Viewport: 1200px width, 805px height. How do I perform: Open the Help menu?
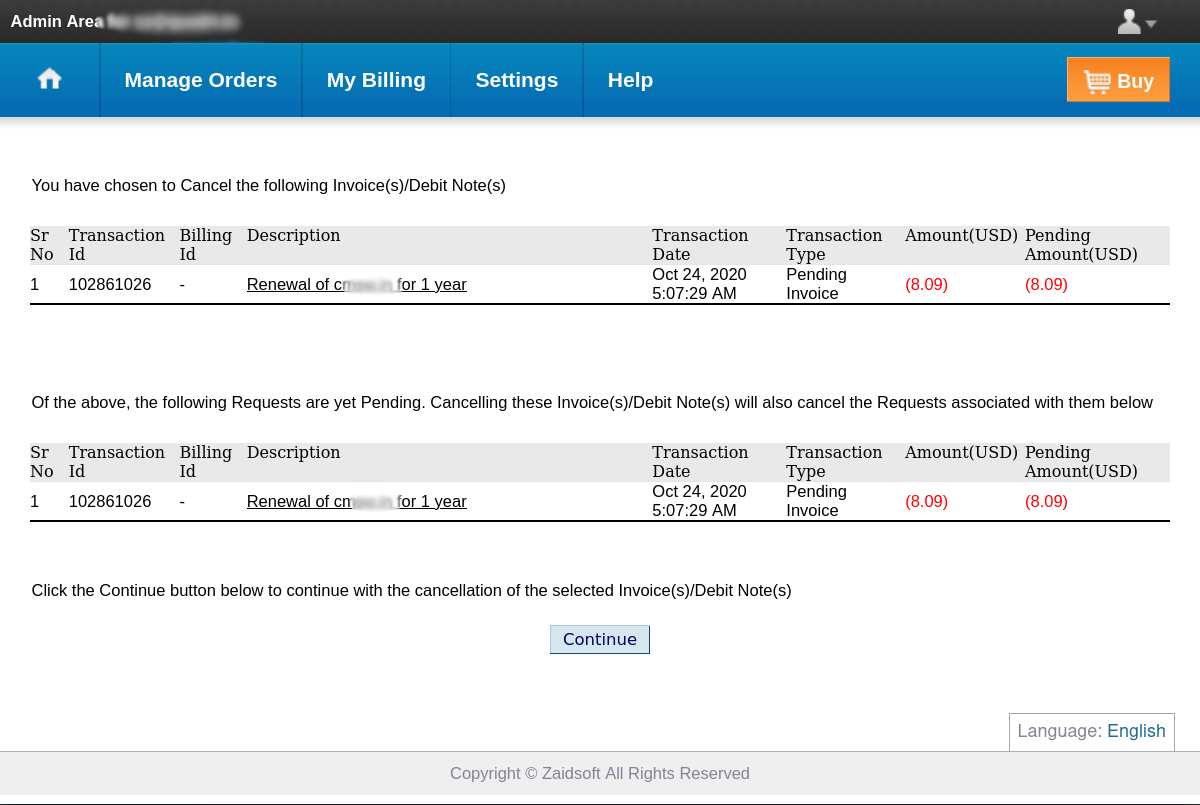pyautogui.click(x=630, y=80)
